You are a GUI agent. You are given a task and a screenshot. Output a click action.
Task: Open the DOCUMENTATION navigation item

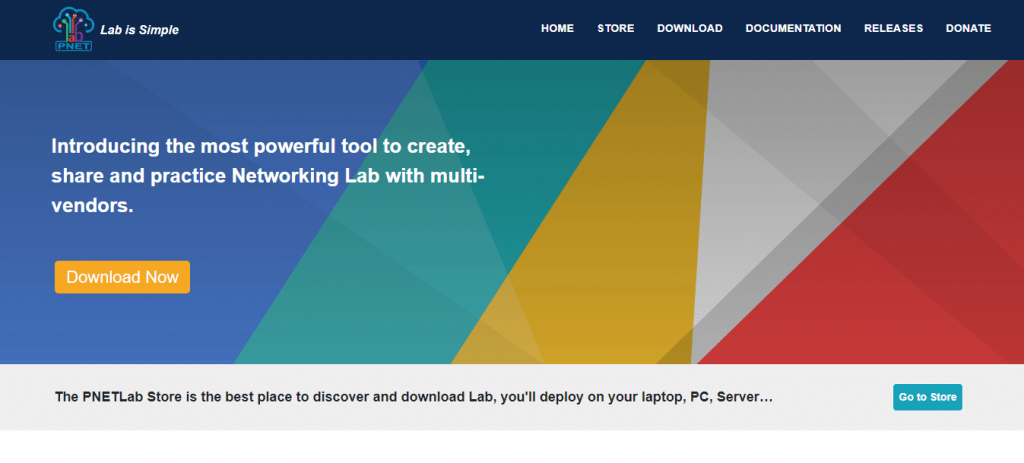click(x=793, y=29)
